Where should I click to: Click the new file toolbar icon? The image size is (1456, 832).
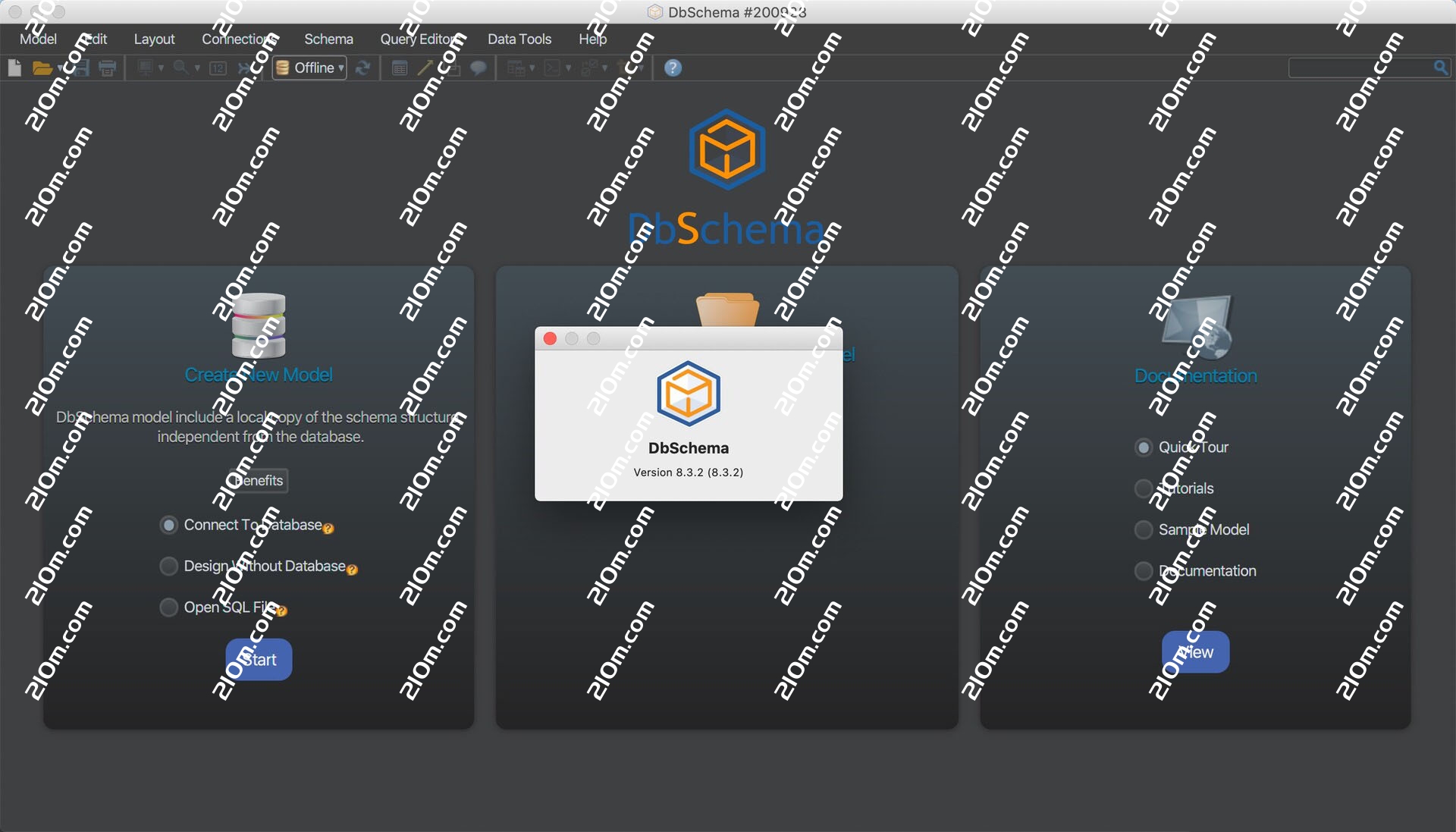click(x=14, y=68)
